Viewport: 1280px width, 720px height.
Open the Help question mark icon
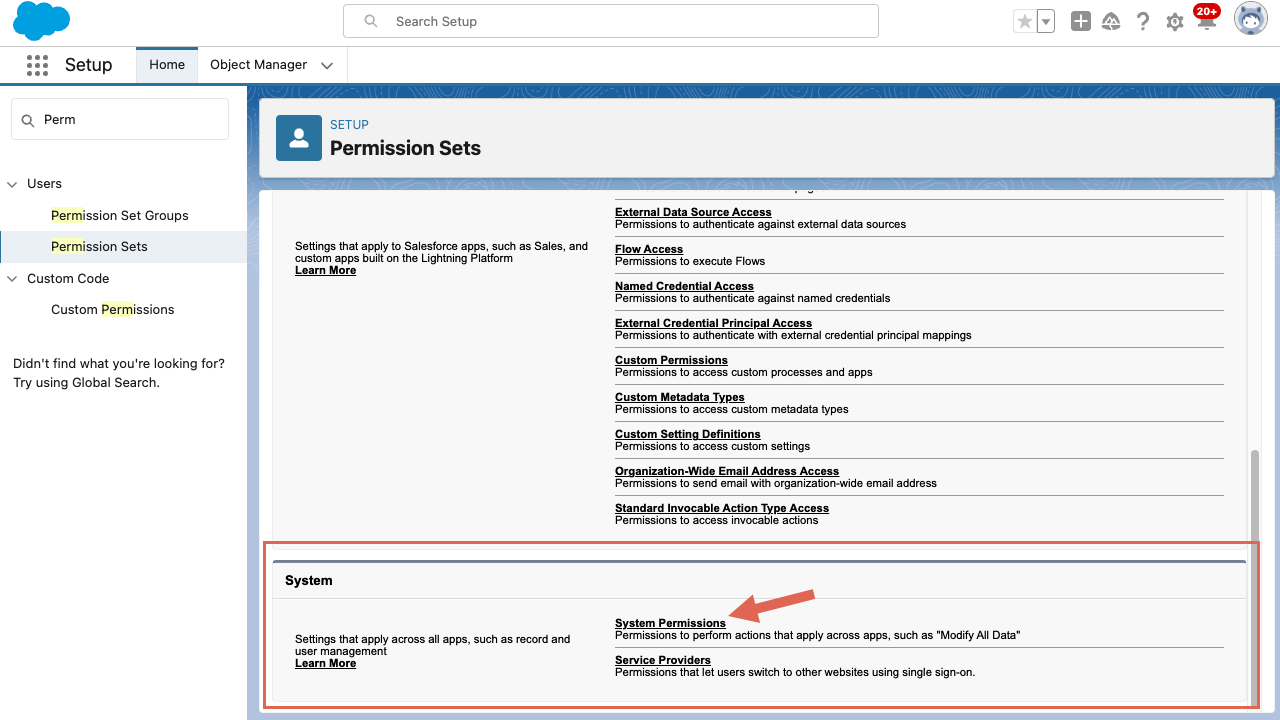tap(1143, 21)
